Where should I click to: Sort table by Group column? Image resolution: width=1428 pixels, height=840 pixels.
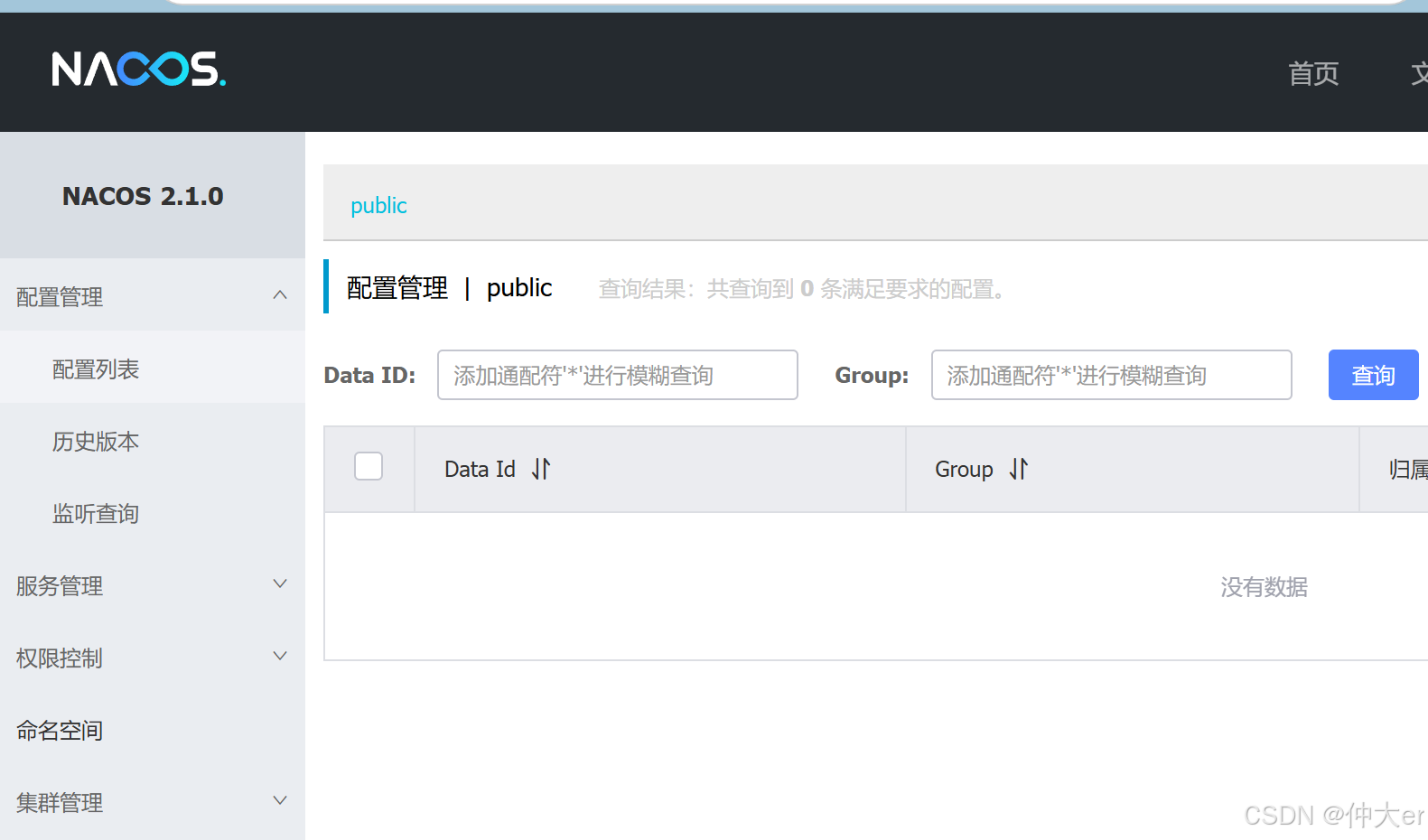1019,469
